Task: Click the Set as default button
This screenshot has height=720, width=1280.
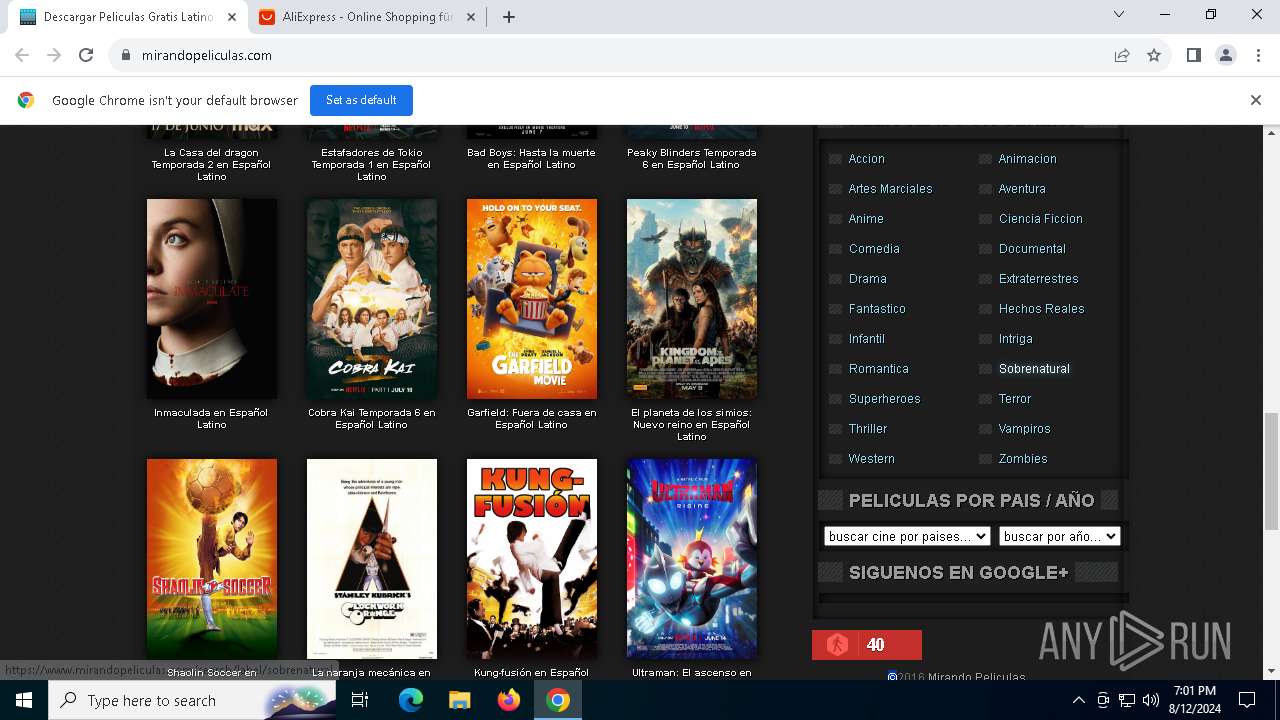Action: [361, 100]
